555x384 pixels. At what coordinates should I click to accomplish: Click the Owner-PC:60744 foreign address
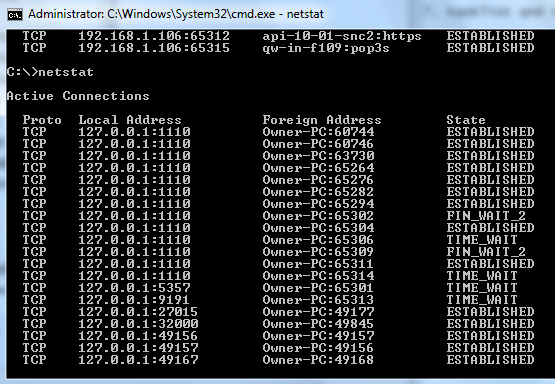point(318,132)
